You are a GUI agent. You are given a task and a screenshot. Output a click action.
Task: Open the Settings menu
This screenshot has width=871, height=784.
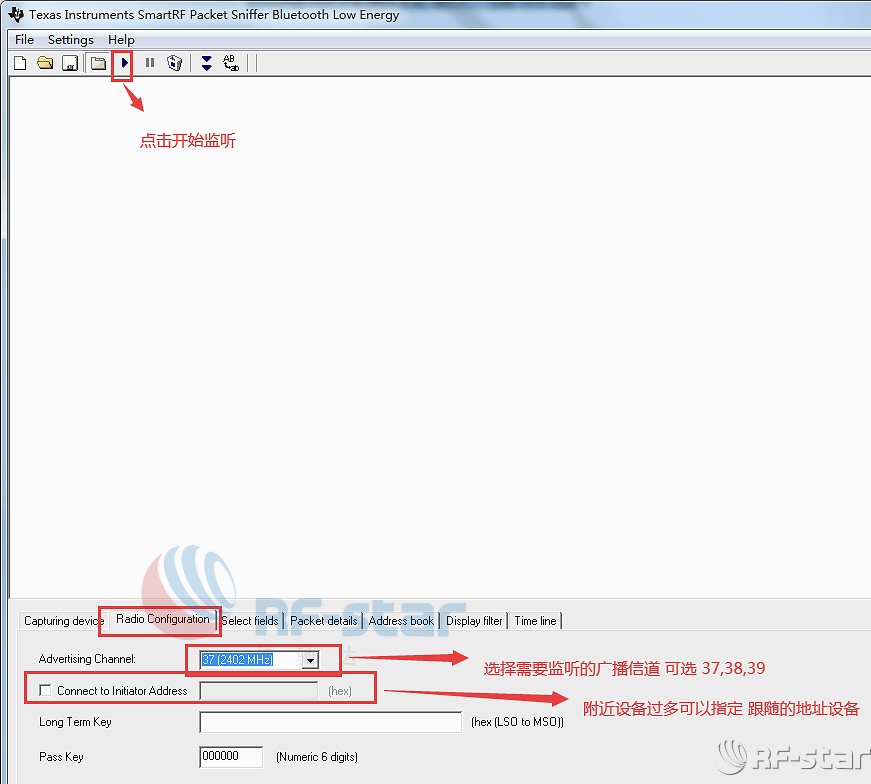click(x=71, y=39)
